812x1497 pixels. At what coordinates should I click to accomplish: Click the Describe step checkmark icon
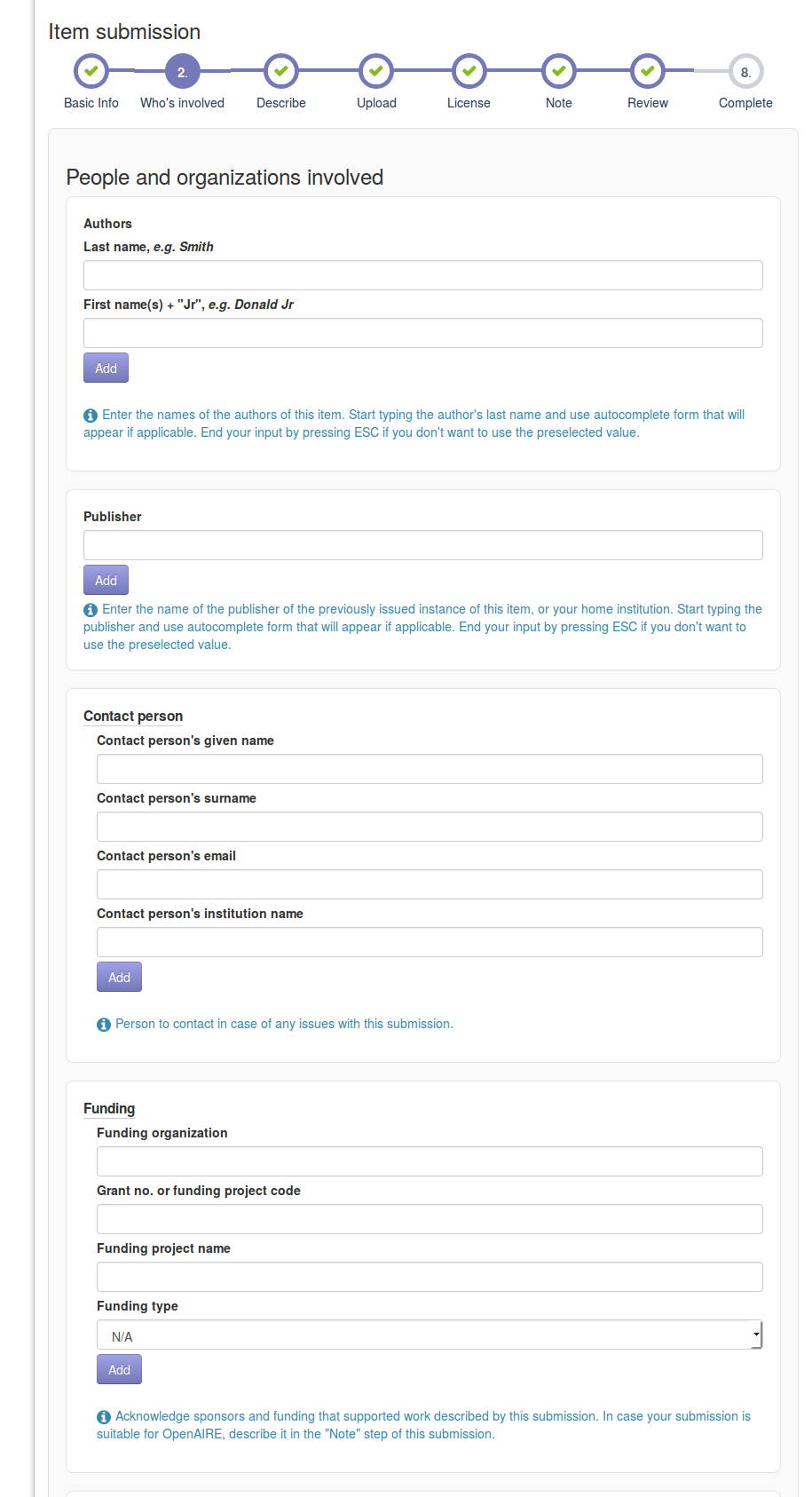click(281, 71)
